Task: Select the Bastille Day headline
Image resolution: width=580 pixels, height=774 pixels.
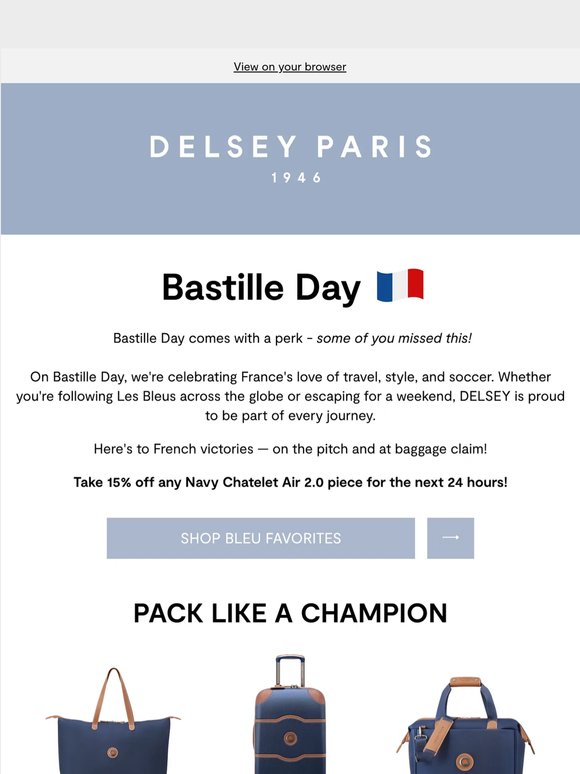Action: tap(261, 288)
